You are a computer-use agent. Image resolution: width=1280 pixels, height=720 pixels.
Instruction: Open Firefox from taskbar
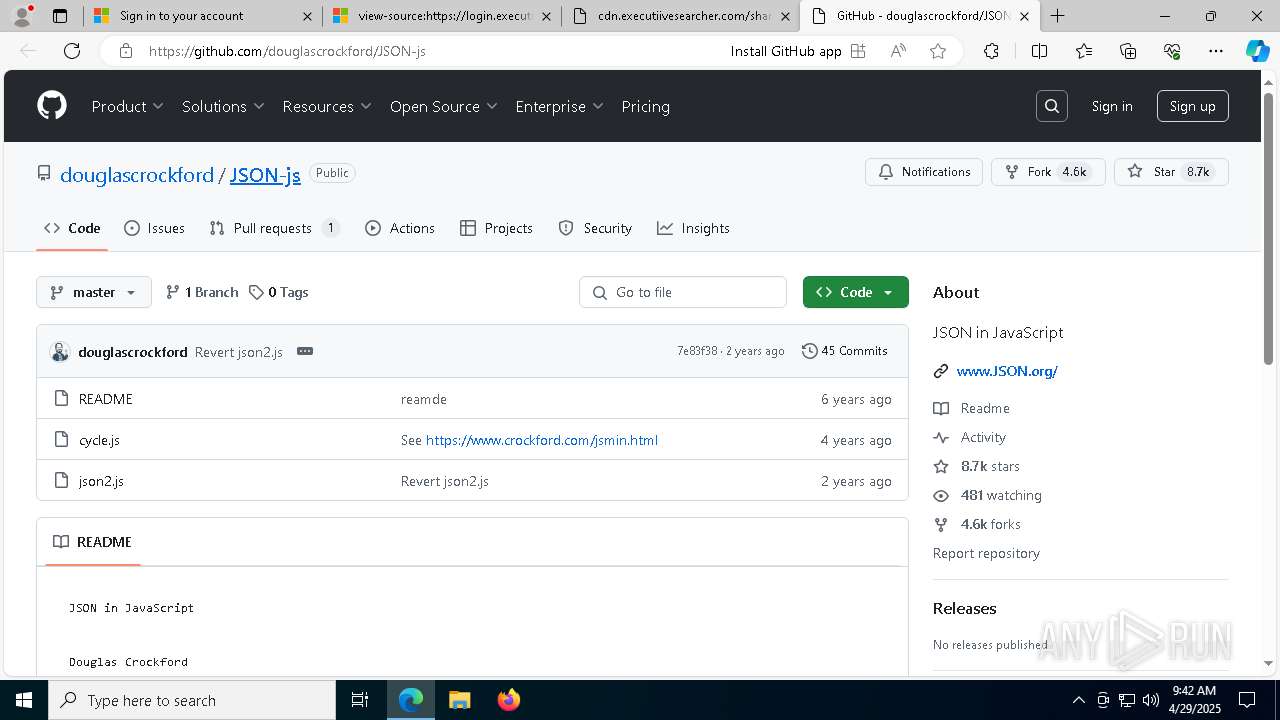point(509,700)
